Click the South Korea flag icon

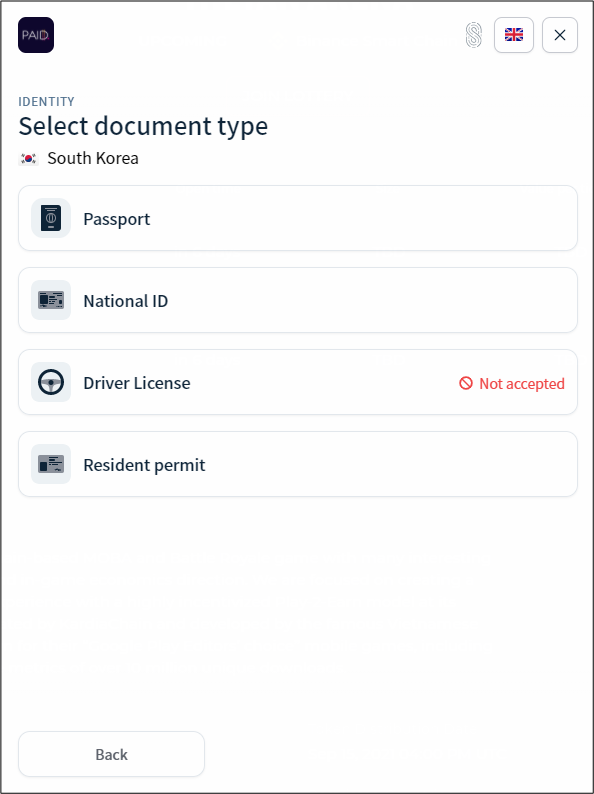tap(28, 158)
